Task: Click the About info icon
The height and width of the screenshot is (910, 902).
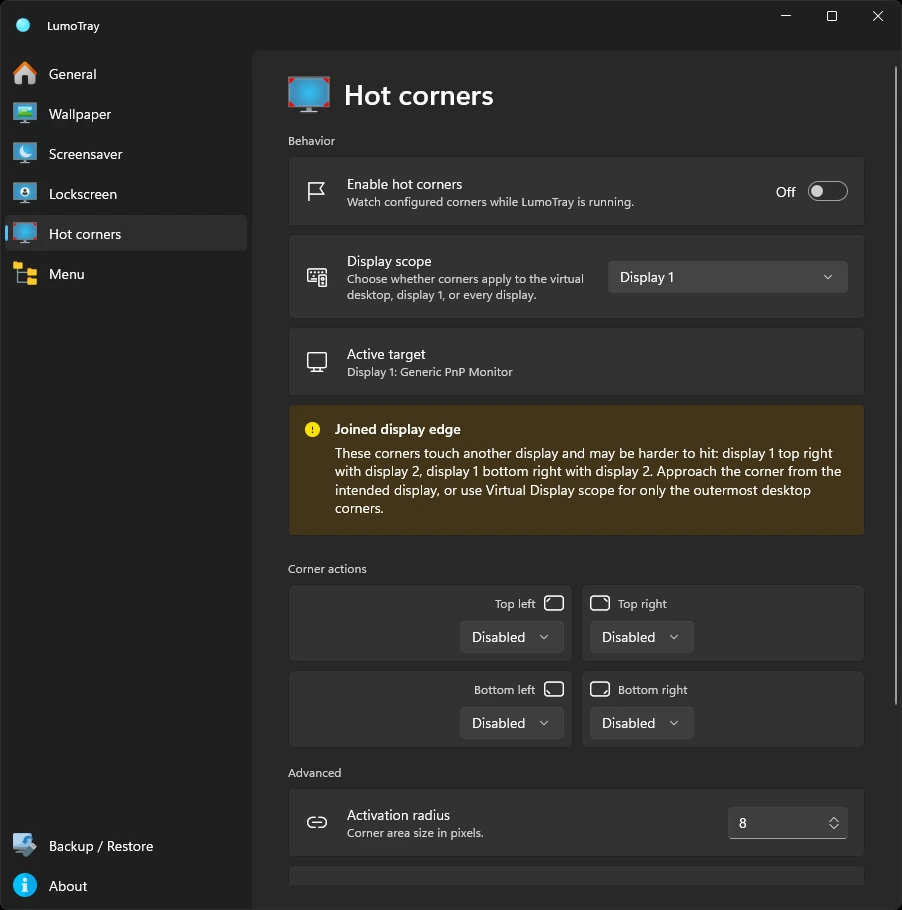Action: (25, 886)
